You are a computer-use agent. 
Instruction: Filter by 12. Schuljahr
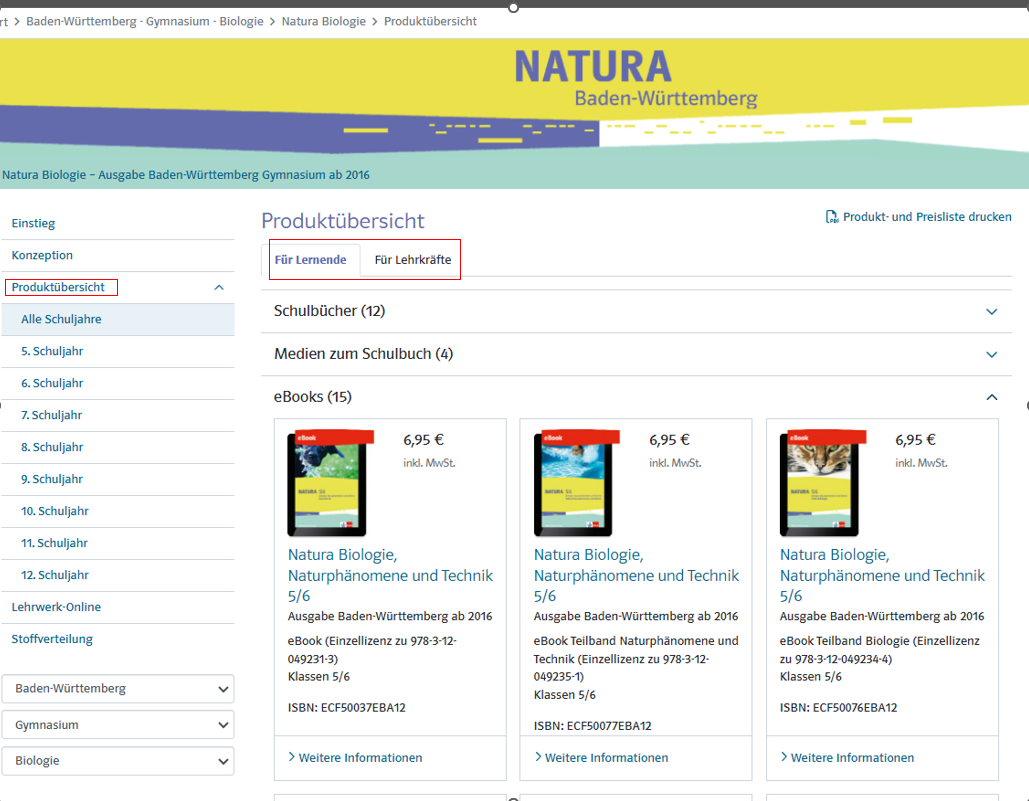(118, 575)
